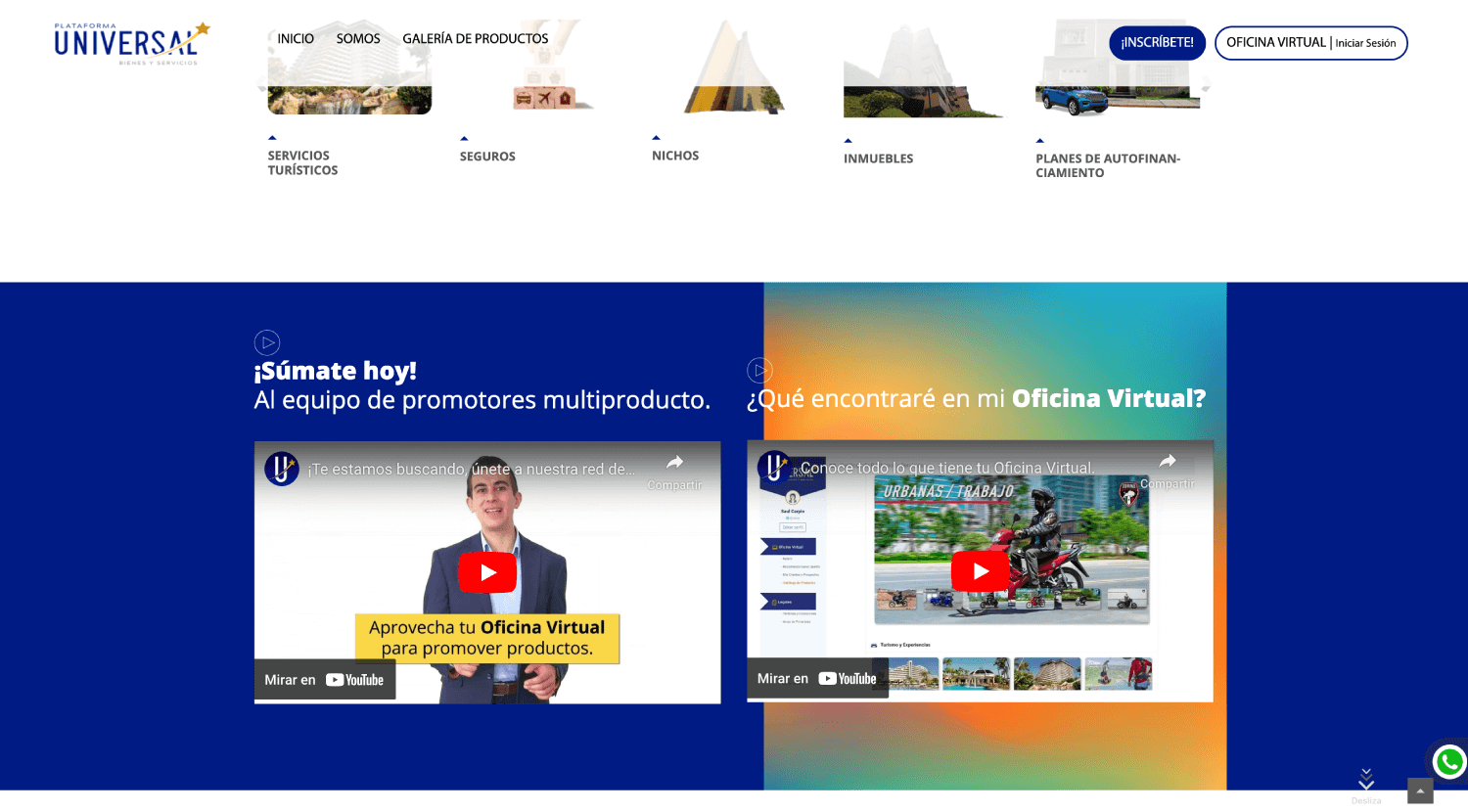The image size is (1468, 812).
Task: Click the Plataforma Universal logo
Action: click(132, 44)
